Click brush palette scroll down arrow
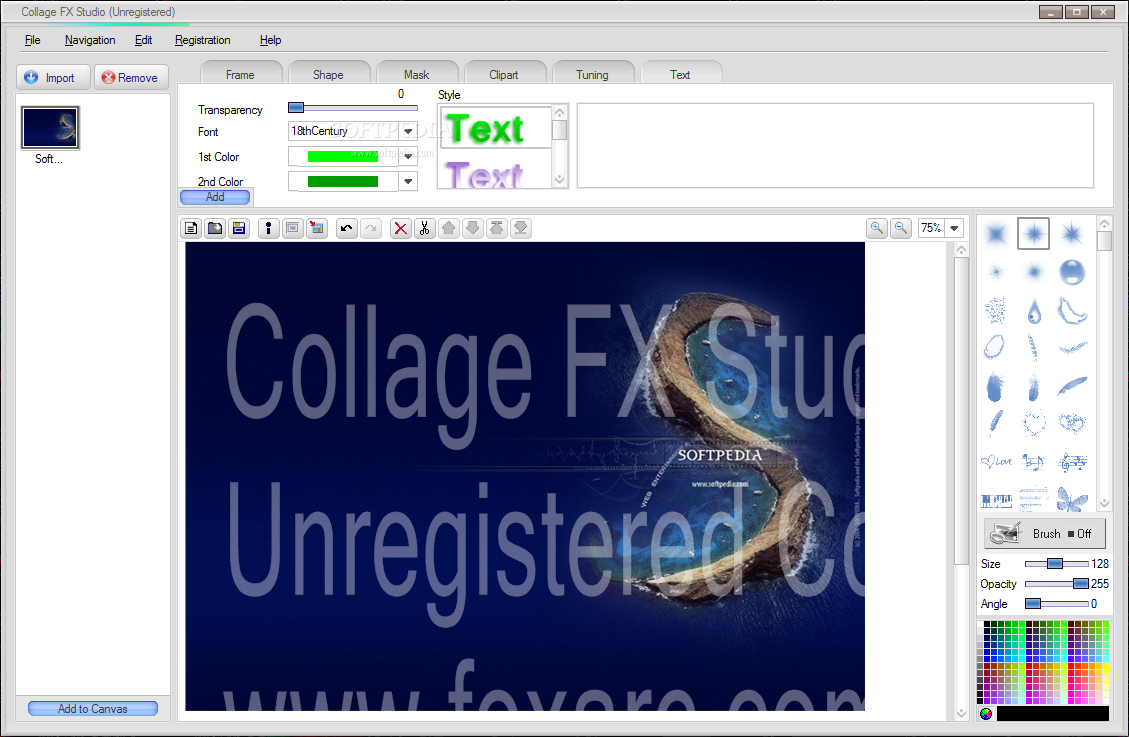Viewport: 1129px width, 737px height. click(x=1104, y=503)
